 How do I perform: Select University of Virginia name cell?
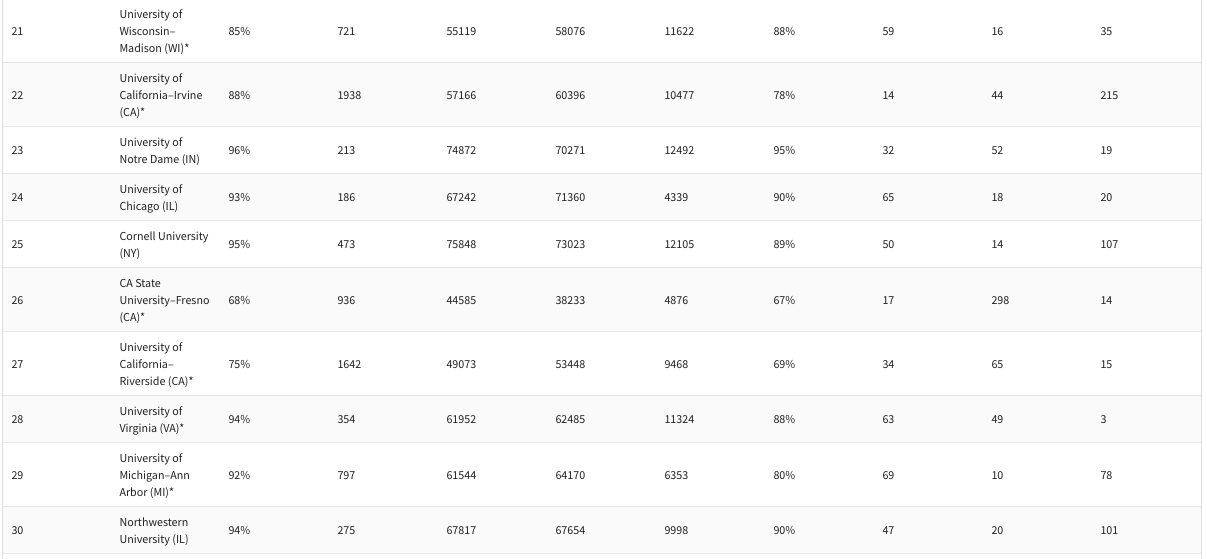pyautogui.click(x=151, y=419)
